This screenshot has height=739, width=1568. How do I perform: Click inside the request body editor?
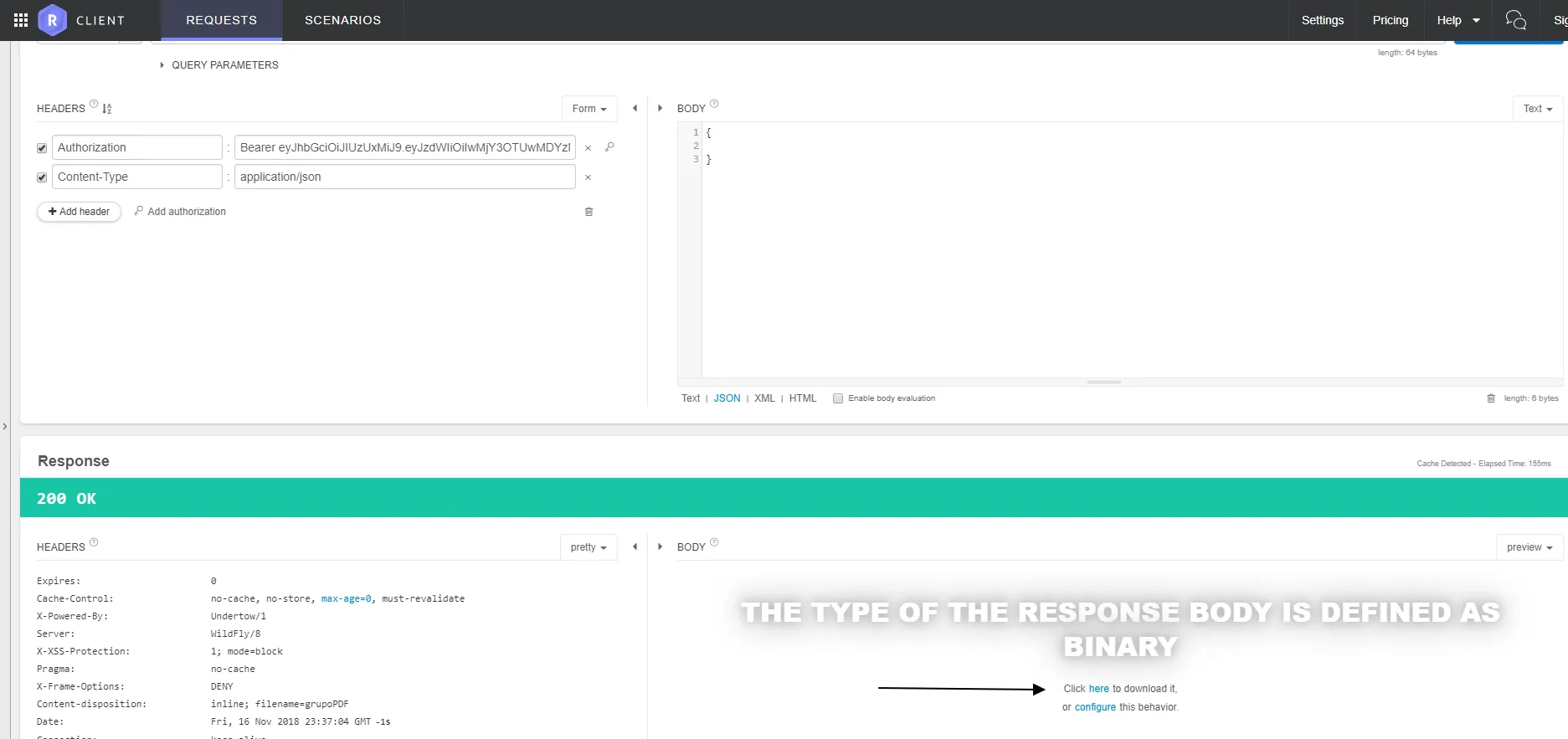[x=1132, y=251]
